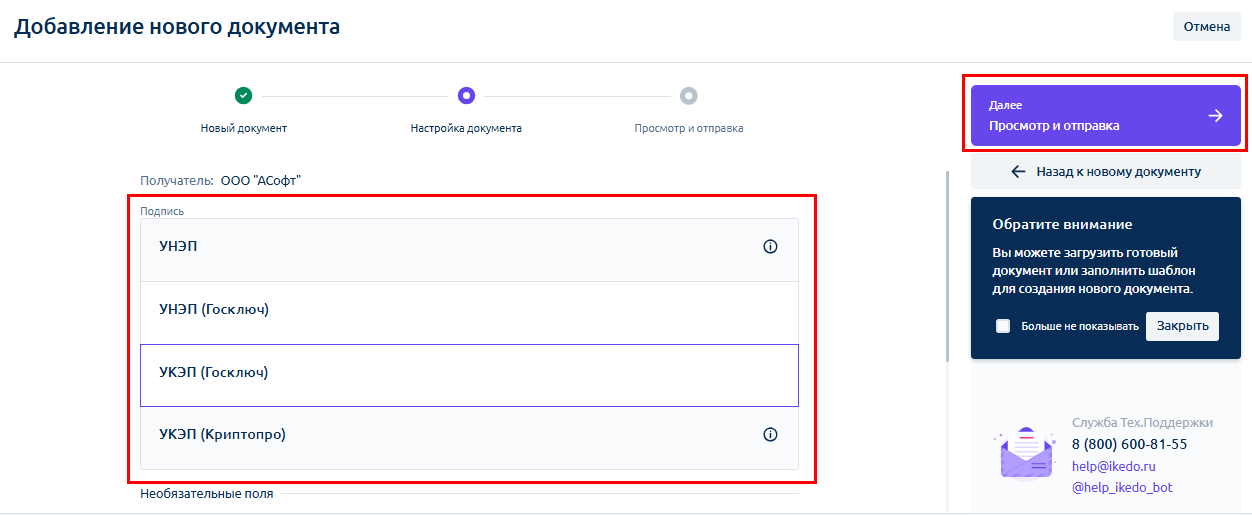Viewport: 1252px width, 515px height.
Task: Click the vertical scrollbar of the form
Action: tap(948, 266)
